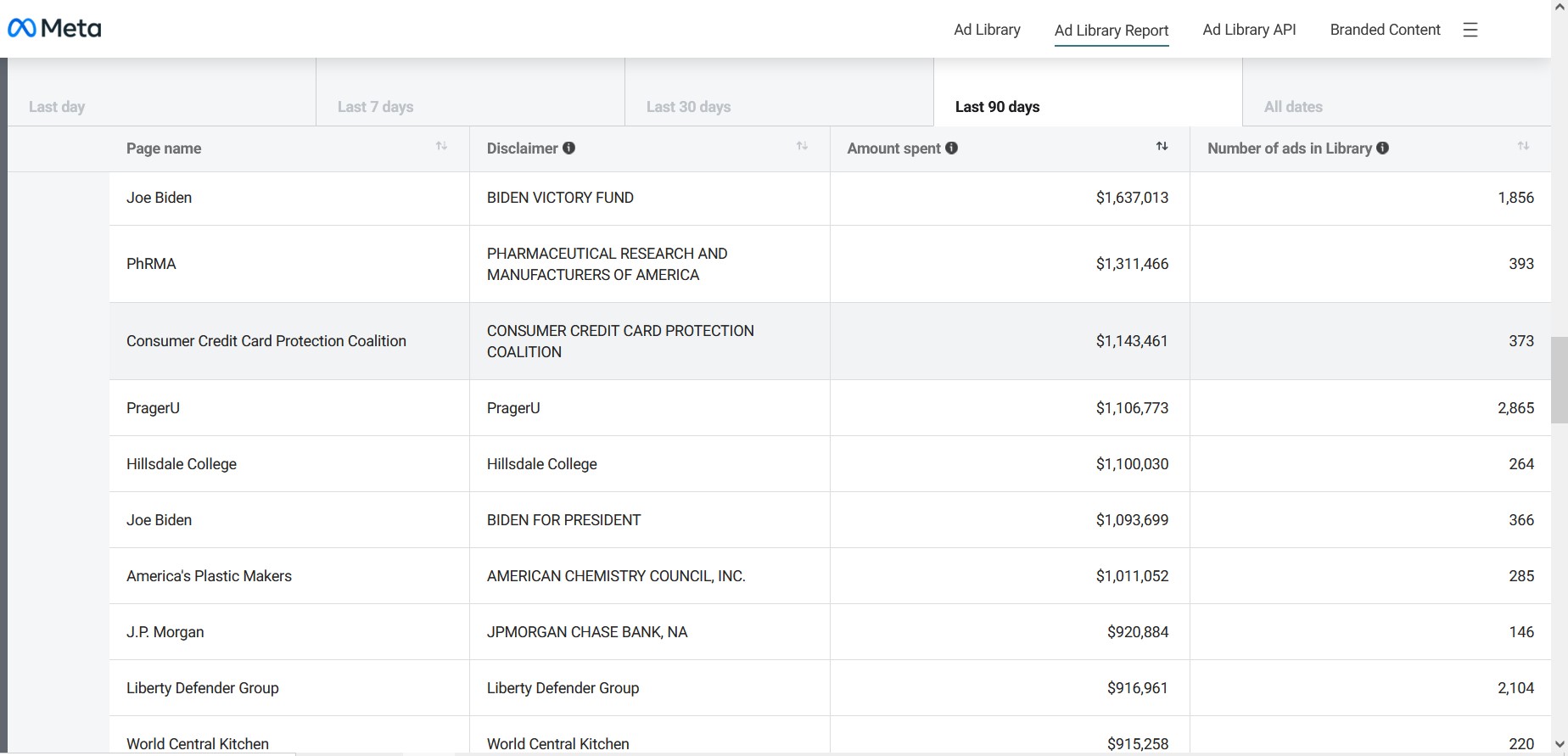Open Ad Library API nav link

(1249, 30)
